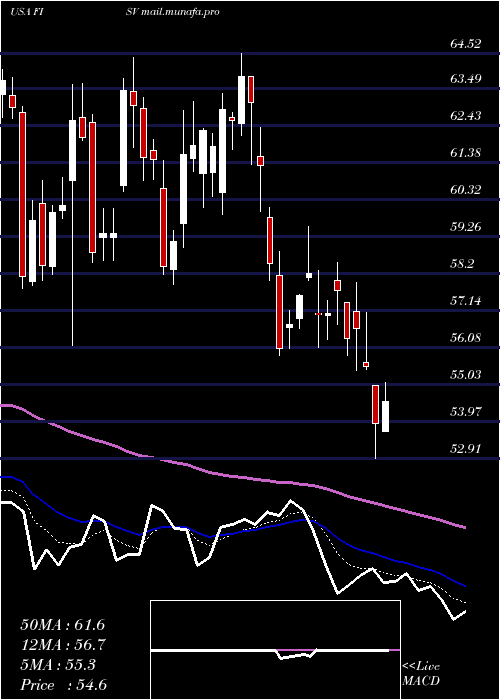500x700 pixels.
Task: Click the 58.2 price axis label
Action: (462, 264)
